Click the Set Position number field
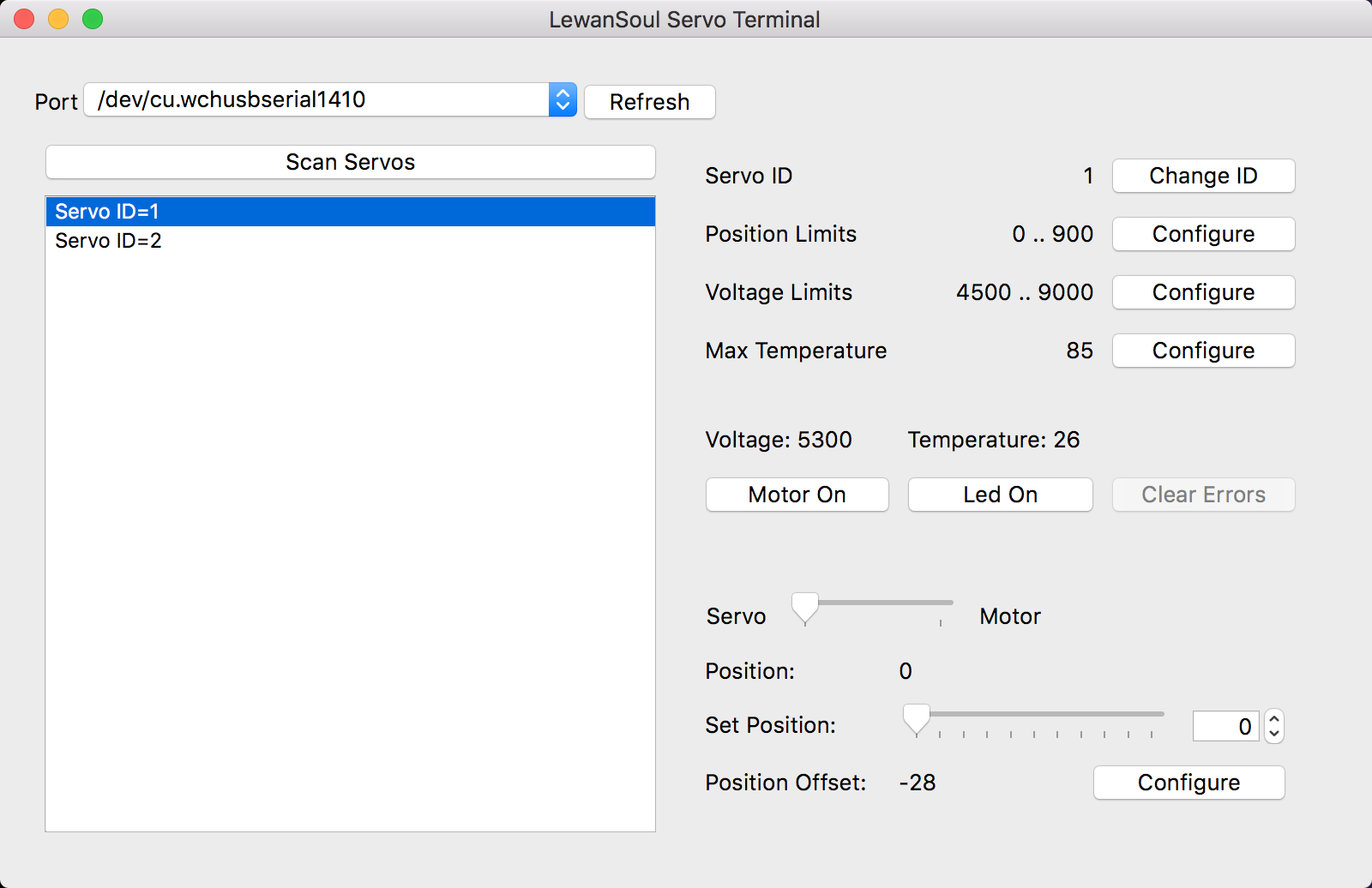The image size is (1372, 888). tap(1226, 727)
